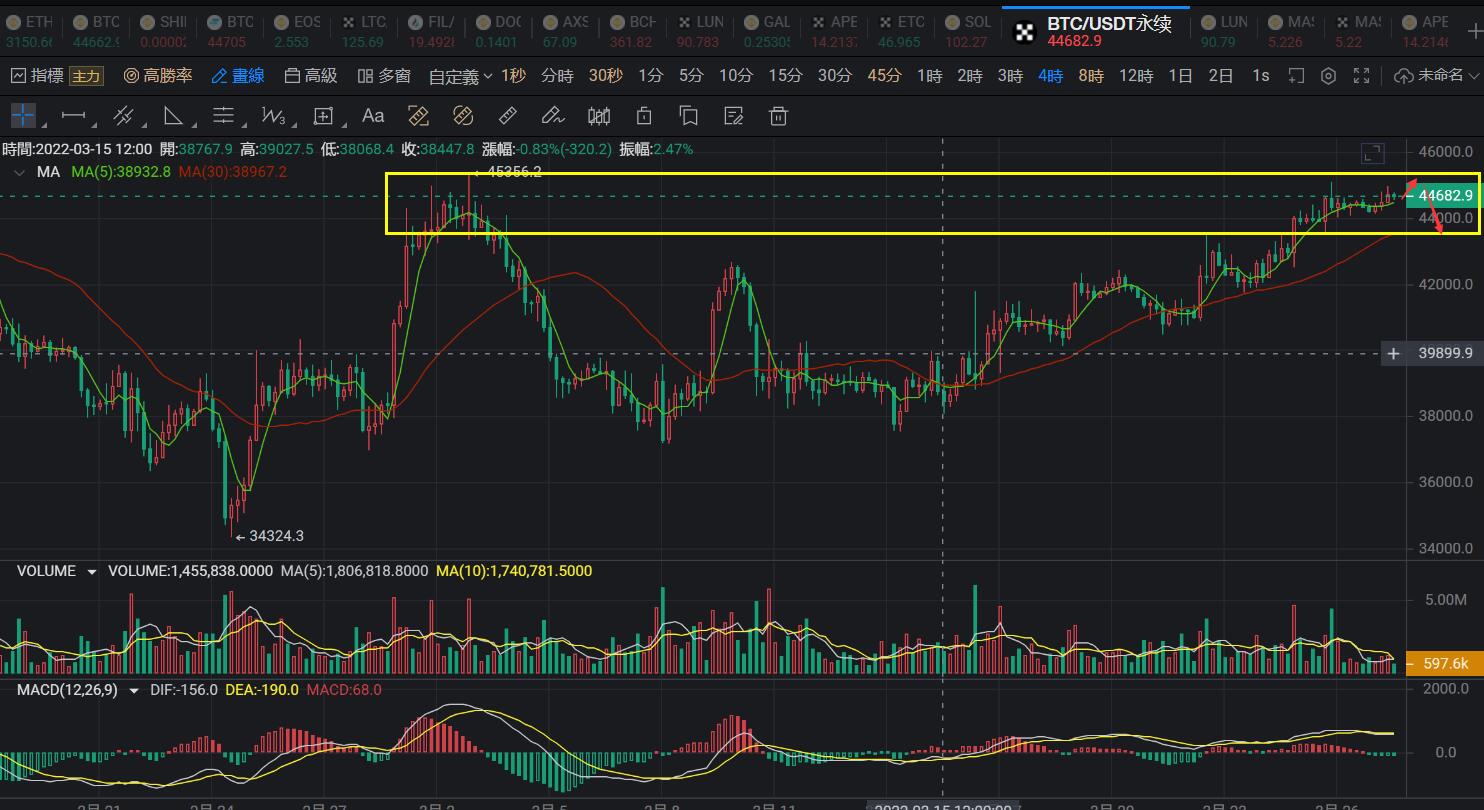Open the SHIB symbol tab
Screen dimensions: 1484x810
pos(163,30)
